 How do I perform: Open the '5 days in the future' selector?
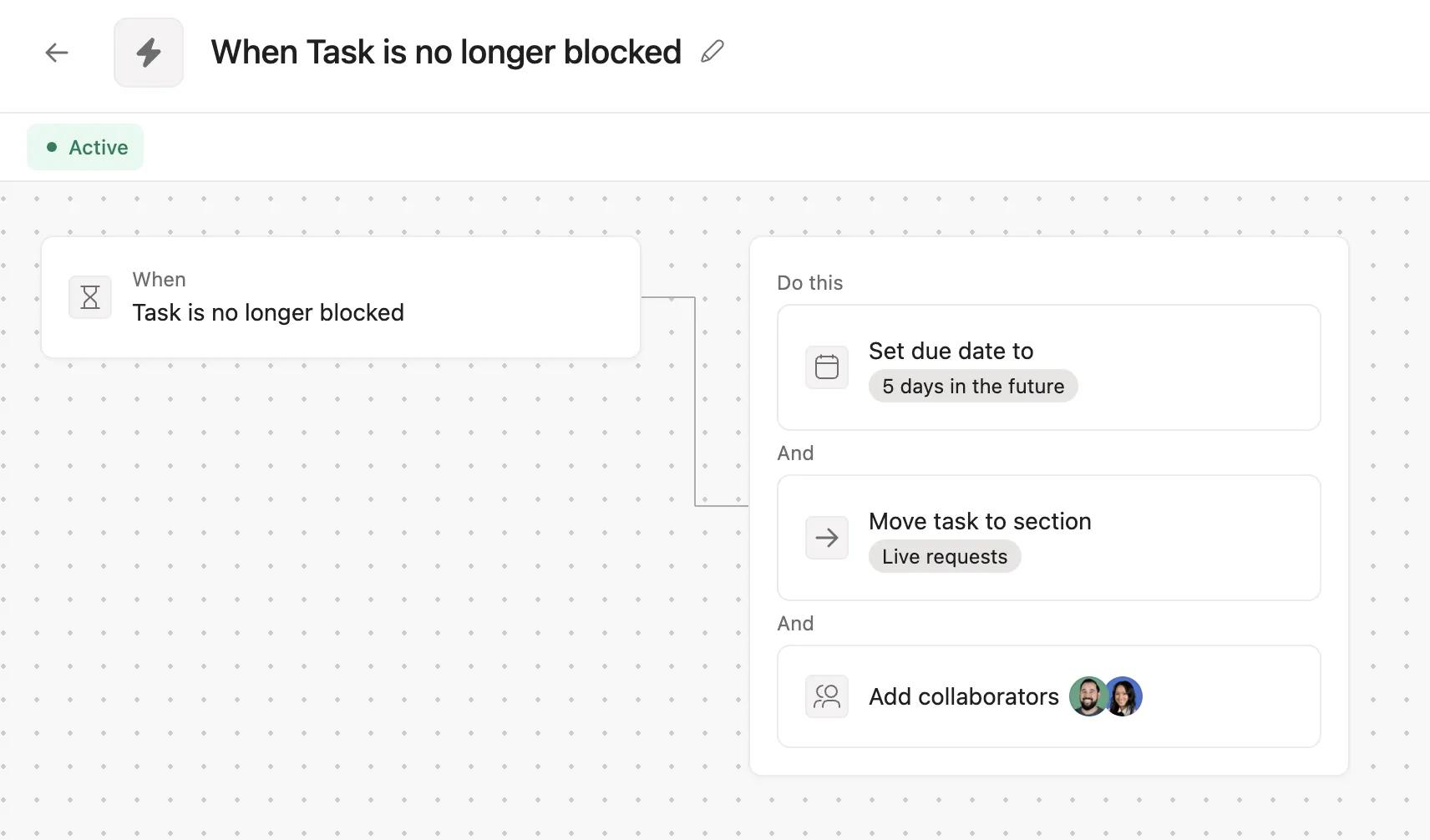(973, 387)
